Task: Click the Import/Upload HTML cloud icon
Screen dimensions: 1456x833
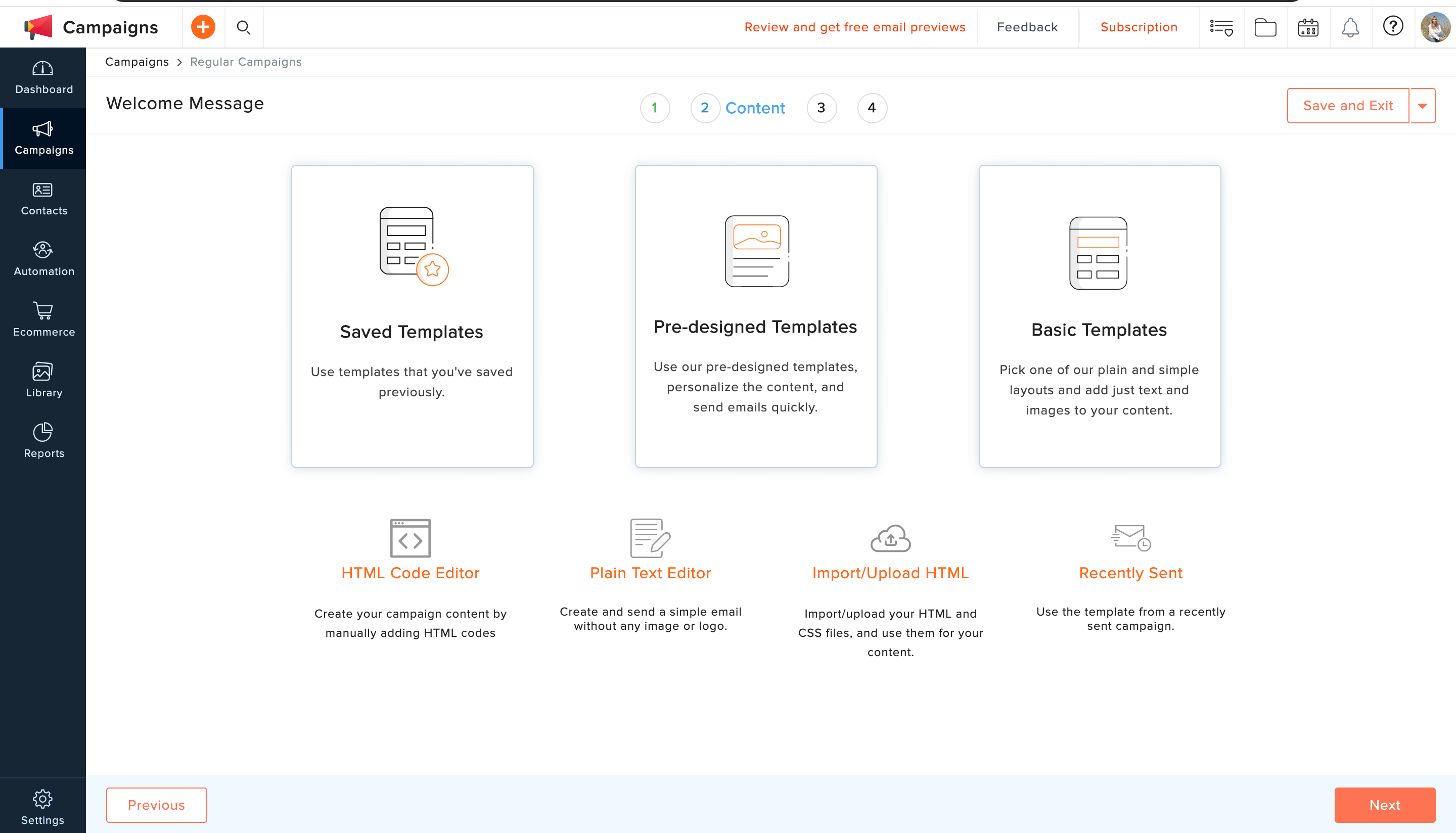Action: point(890,538)
